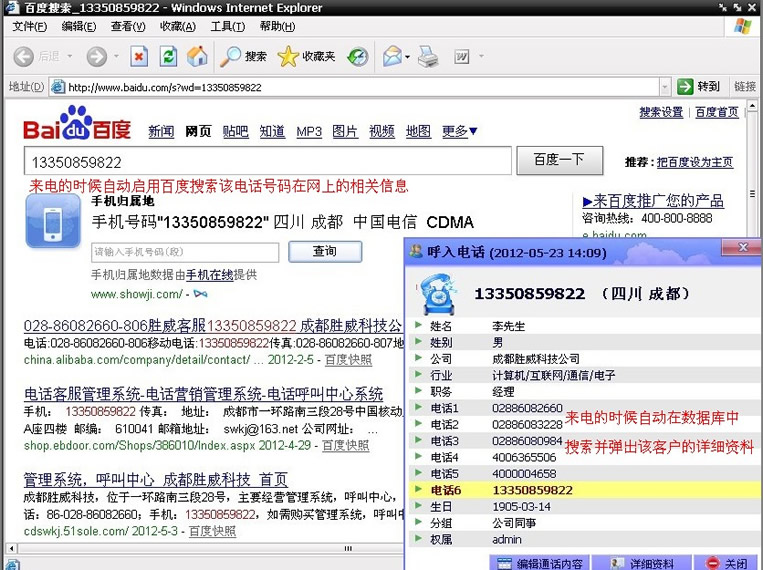Image resolution: width=763 pixels, height=570 pixels.
Task: Click the green Go arrow button 转到
Action: pyautogui.click(x=698, y=87)
